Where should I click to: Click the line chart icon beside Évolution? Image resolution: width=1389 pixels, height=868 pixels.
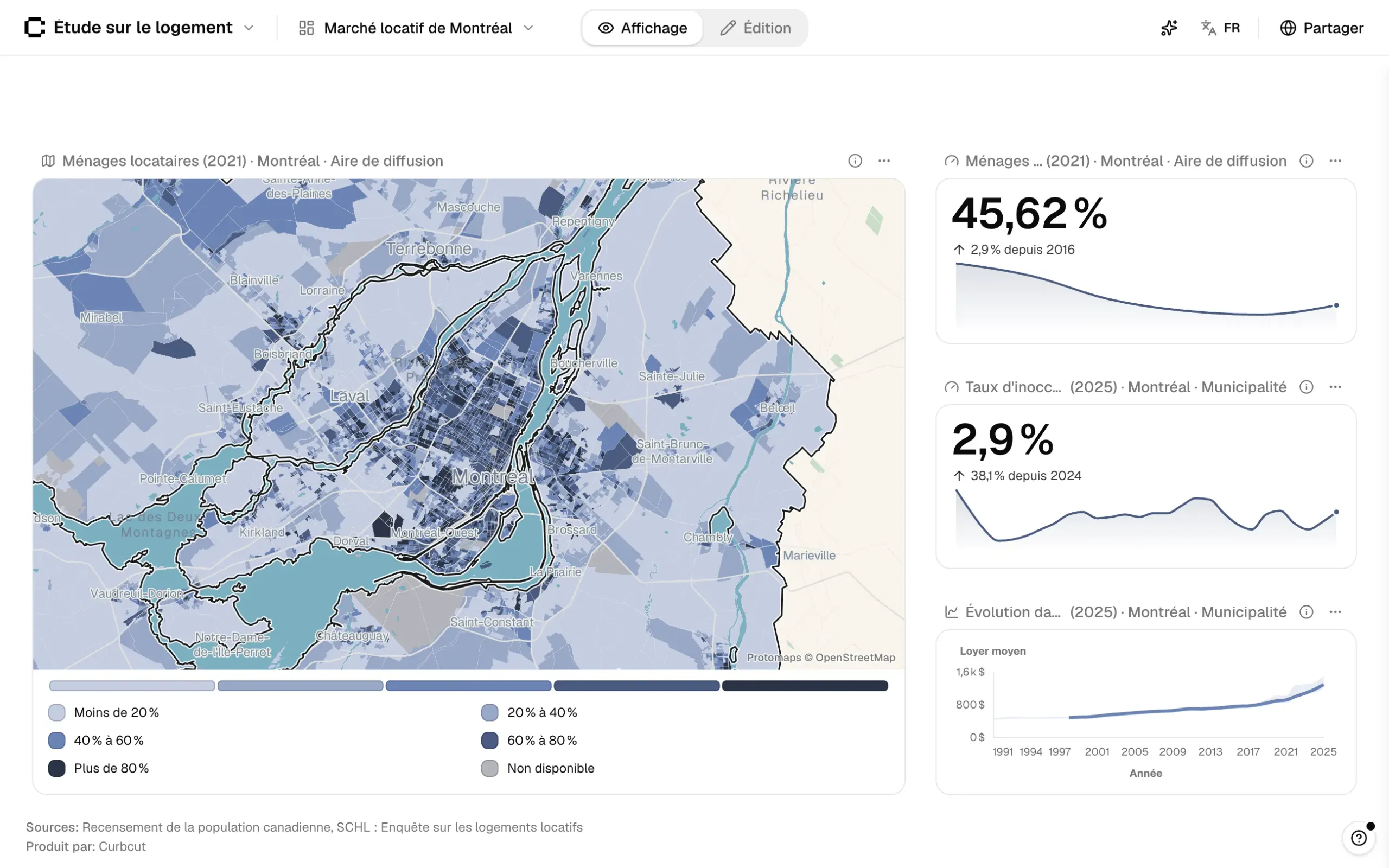pyautogui.click(x=951, y=612)
